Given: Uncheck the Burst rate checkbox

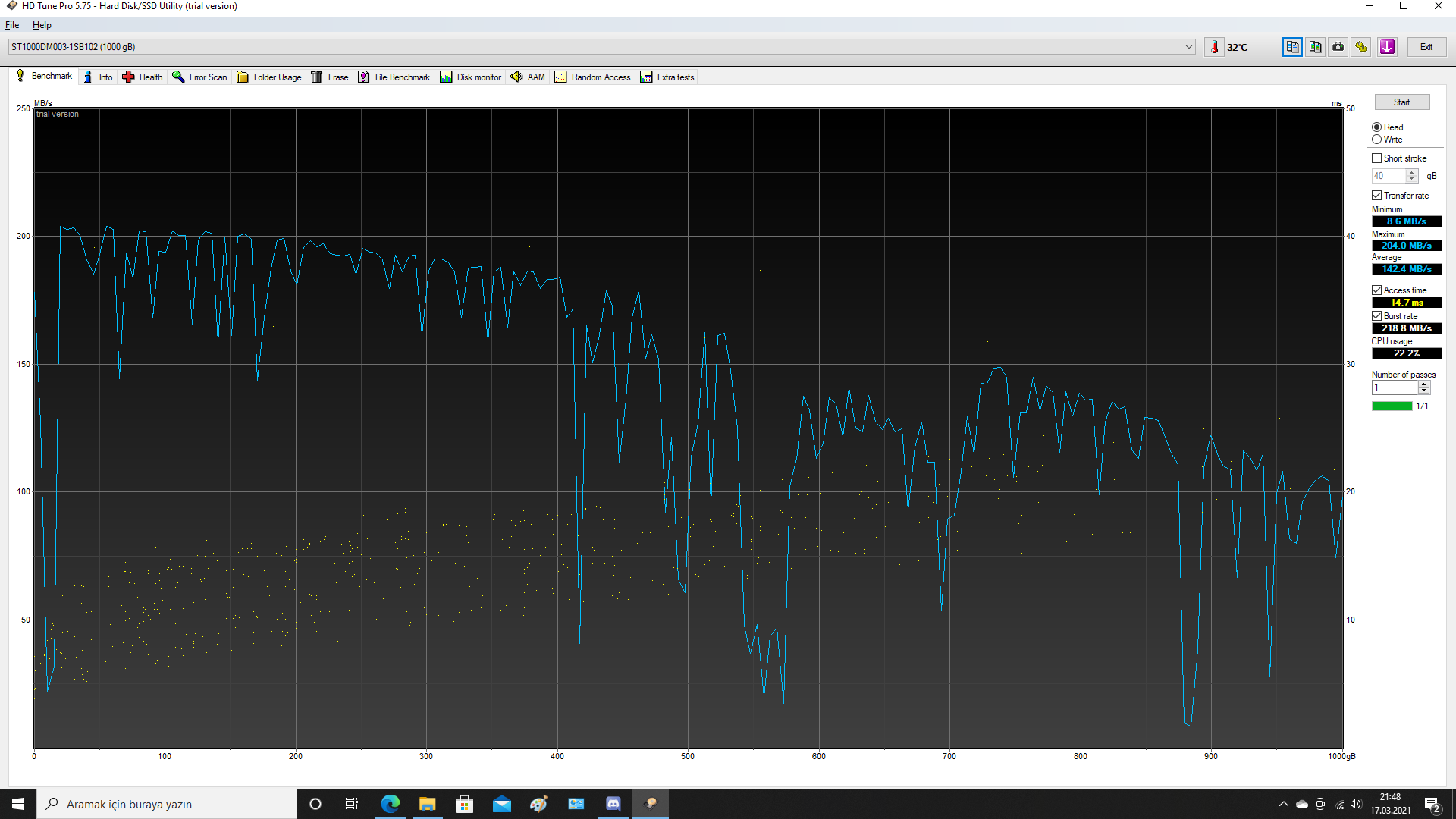Looking at the screenshot, I should [x=1376, y=316].
